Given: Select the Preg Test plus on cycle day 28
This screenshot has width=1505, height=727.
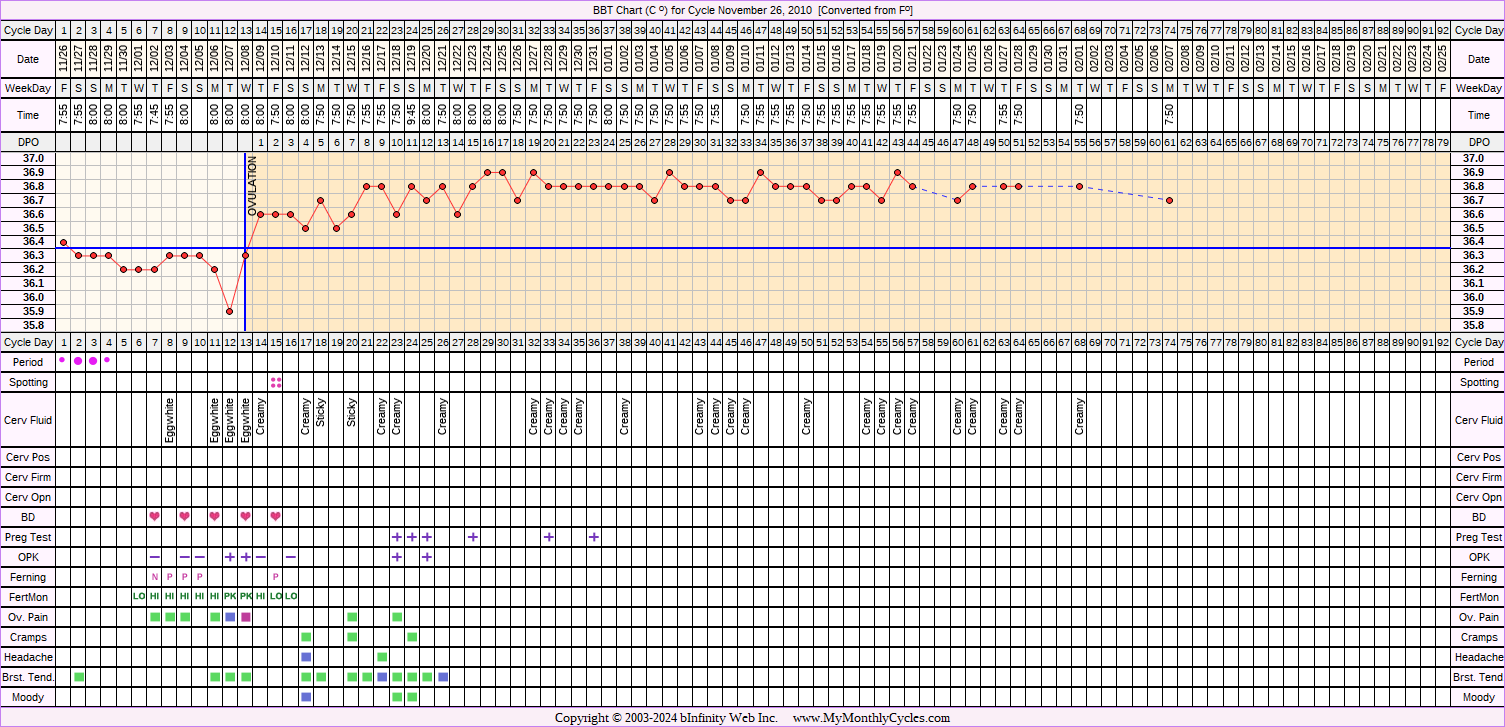Looking at the screenshot, I should [473, 537].
